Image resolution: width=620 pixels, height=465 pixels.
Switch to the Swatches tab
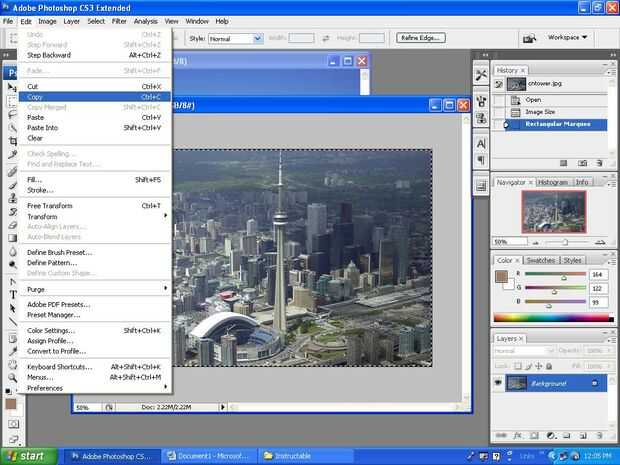[540, 260]
